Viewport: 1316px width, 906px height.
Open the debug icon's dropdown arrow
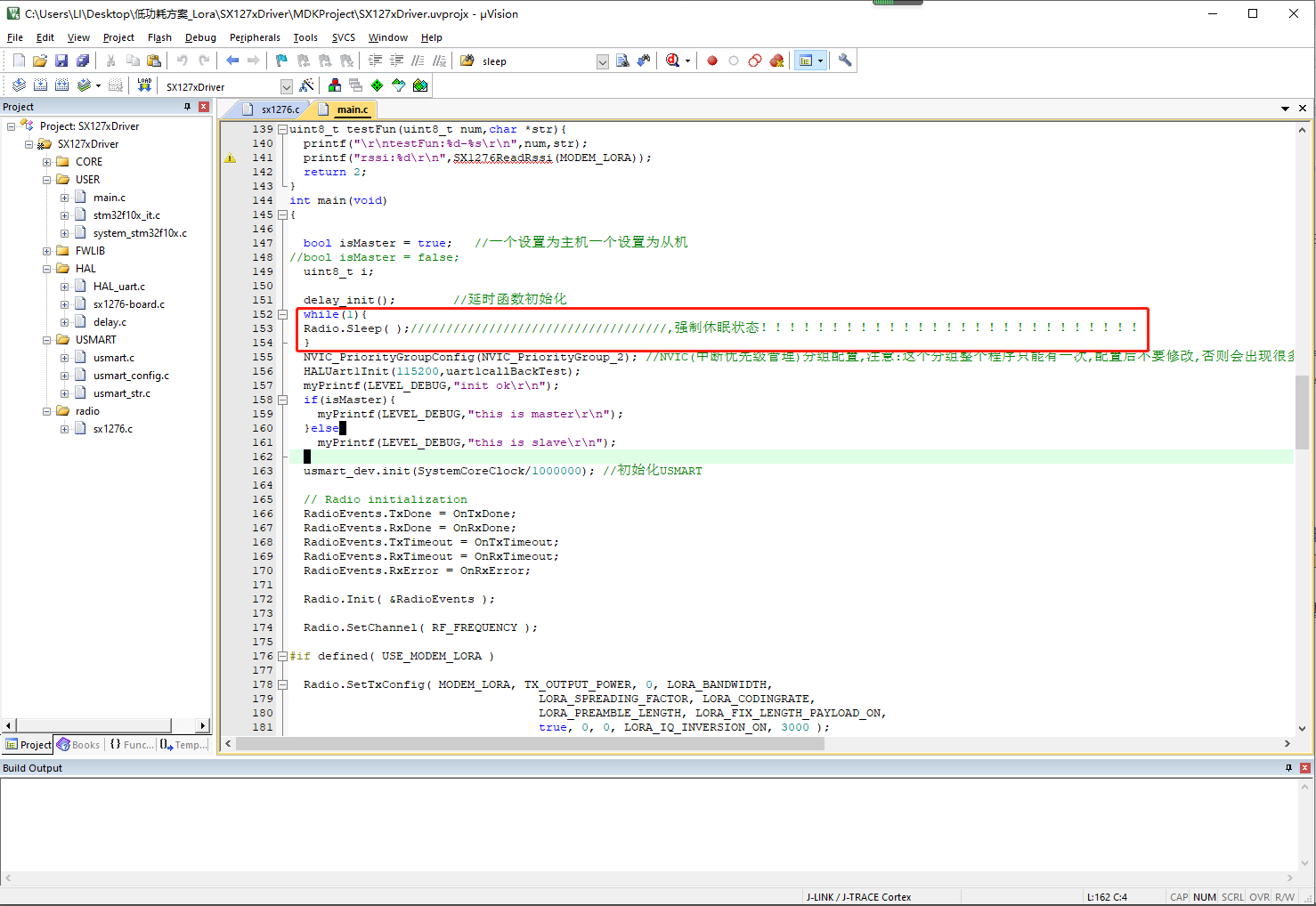pos(687,61)
